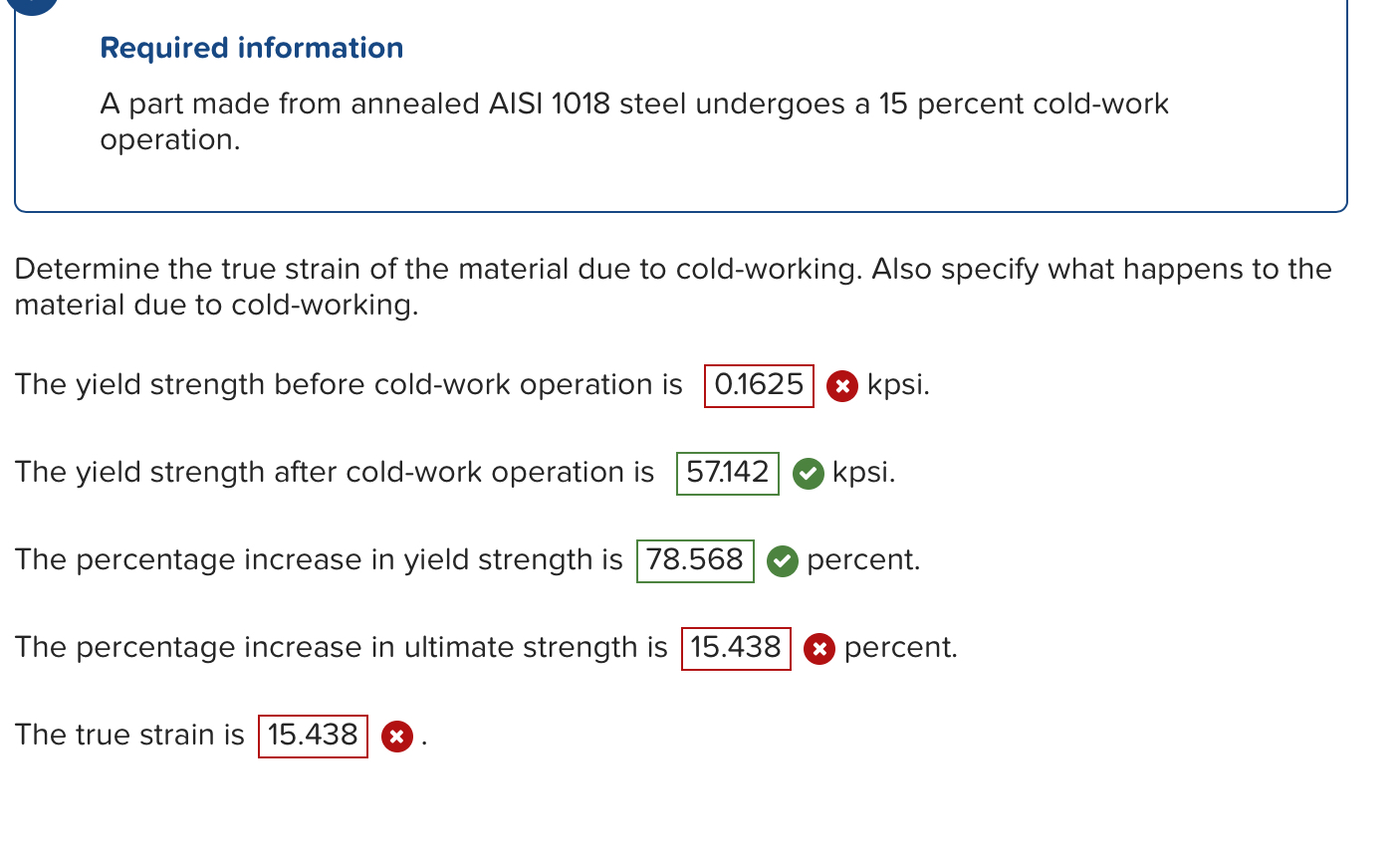Select the true strain answer box

313,737
